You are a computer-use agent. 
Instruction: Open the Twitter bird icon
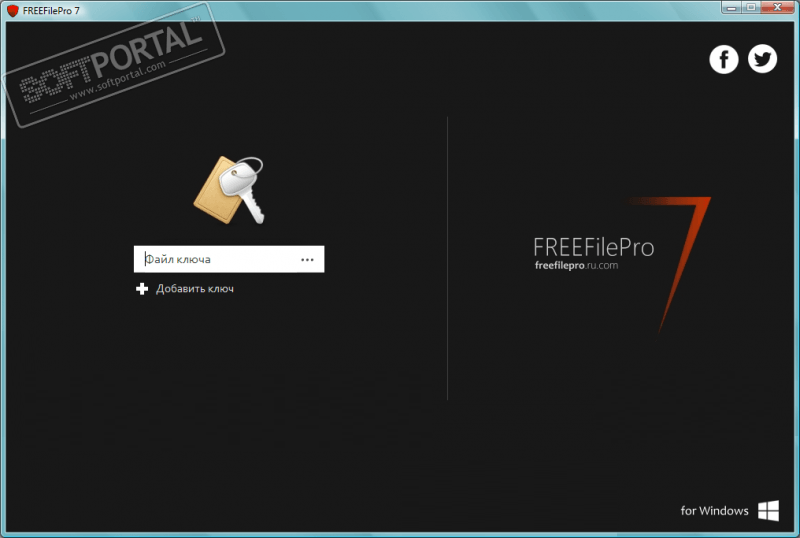point(762,59)
